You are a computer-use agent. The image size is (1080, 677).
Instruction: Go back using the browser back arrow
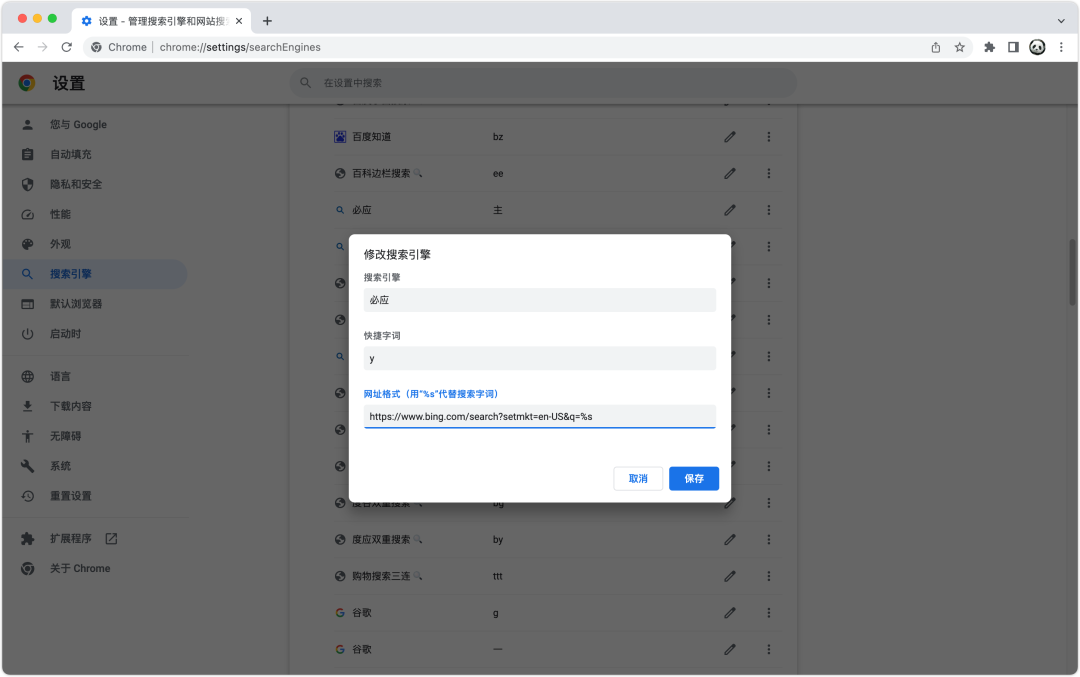[19, 47]
